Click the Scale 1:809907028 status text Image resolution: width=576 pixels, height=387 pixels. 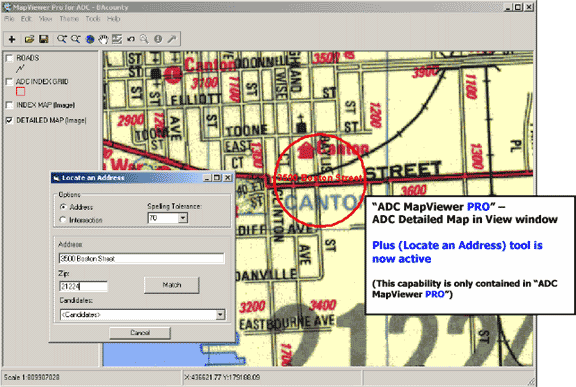coord(32,377)
